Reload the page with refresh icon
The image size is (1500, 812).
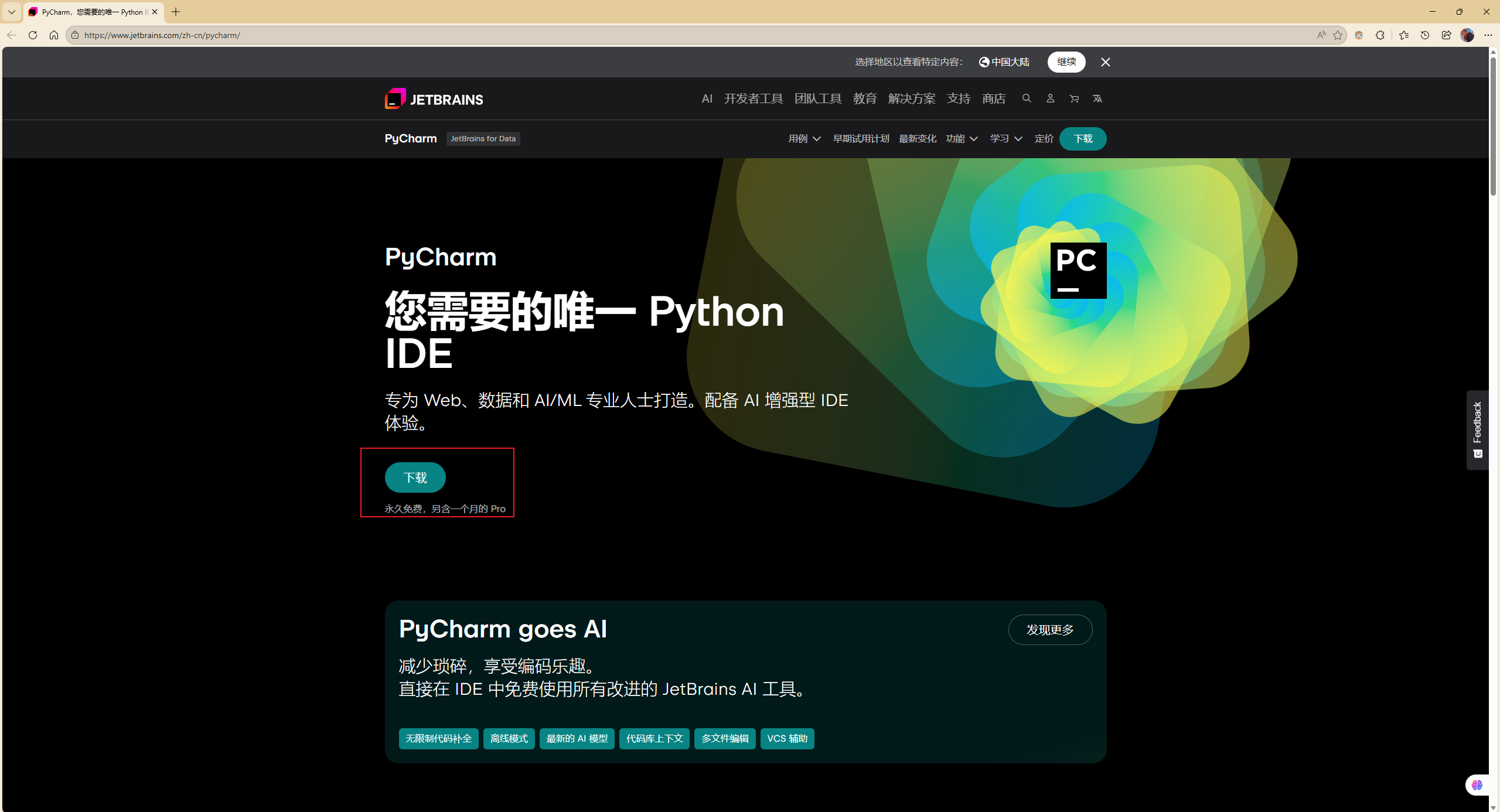[33, 35]
